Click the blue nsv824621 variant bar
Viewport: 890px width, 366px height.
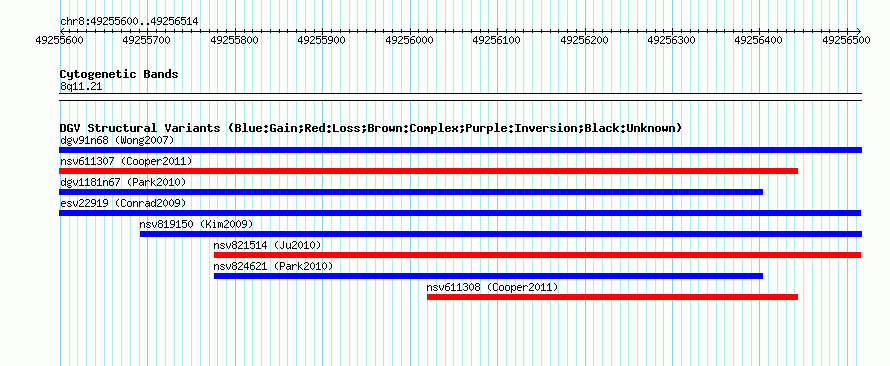tap(488, 276)
